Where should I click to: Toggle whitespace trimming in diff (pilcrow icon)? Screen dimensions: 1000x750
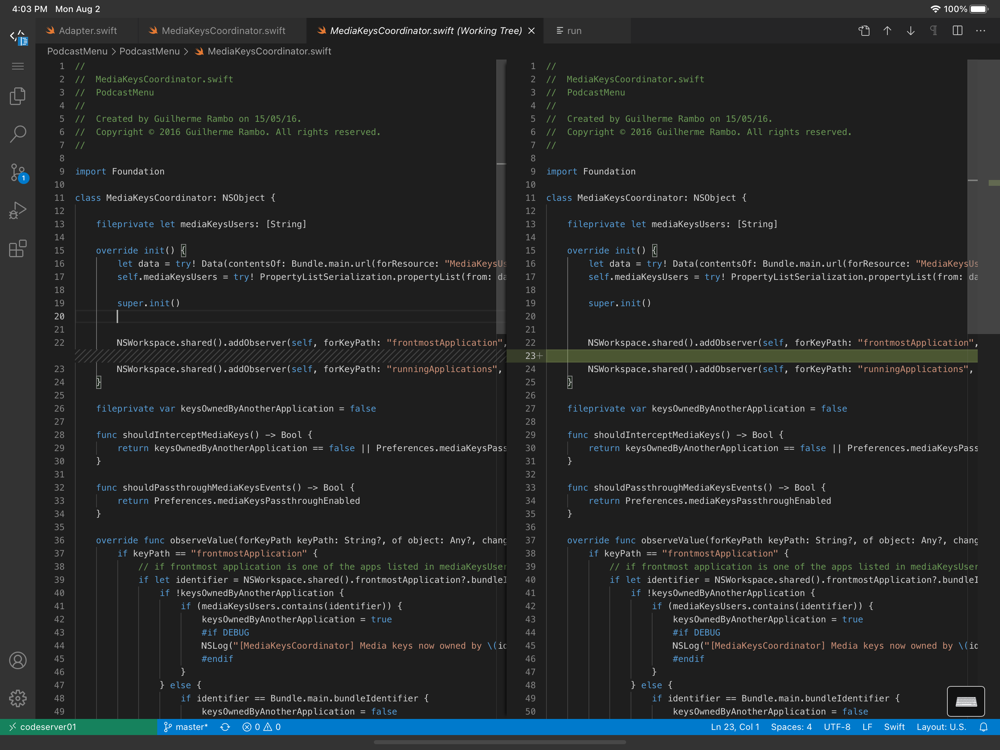click(x=934, y=31)
